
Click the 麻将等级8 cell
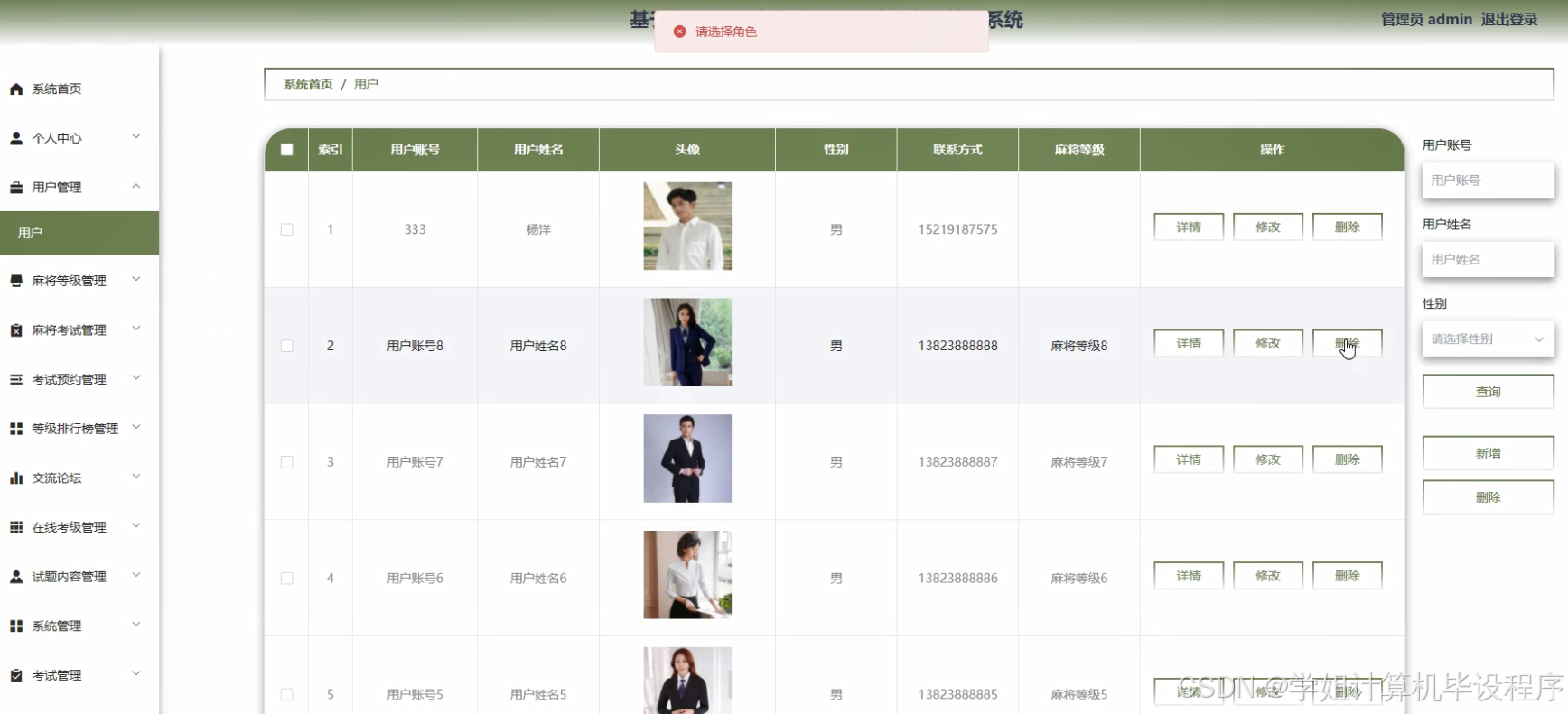[1079, 346]
